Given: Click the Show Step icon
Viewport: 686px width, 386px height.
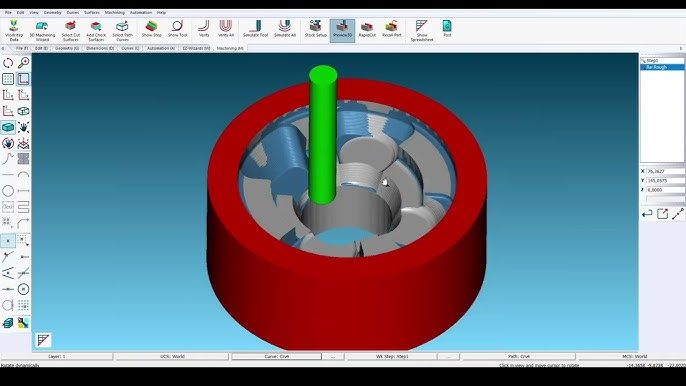Looking at the screenshot, I should tap(151, 28).
